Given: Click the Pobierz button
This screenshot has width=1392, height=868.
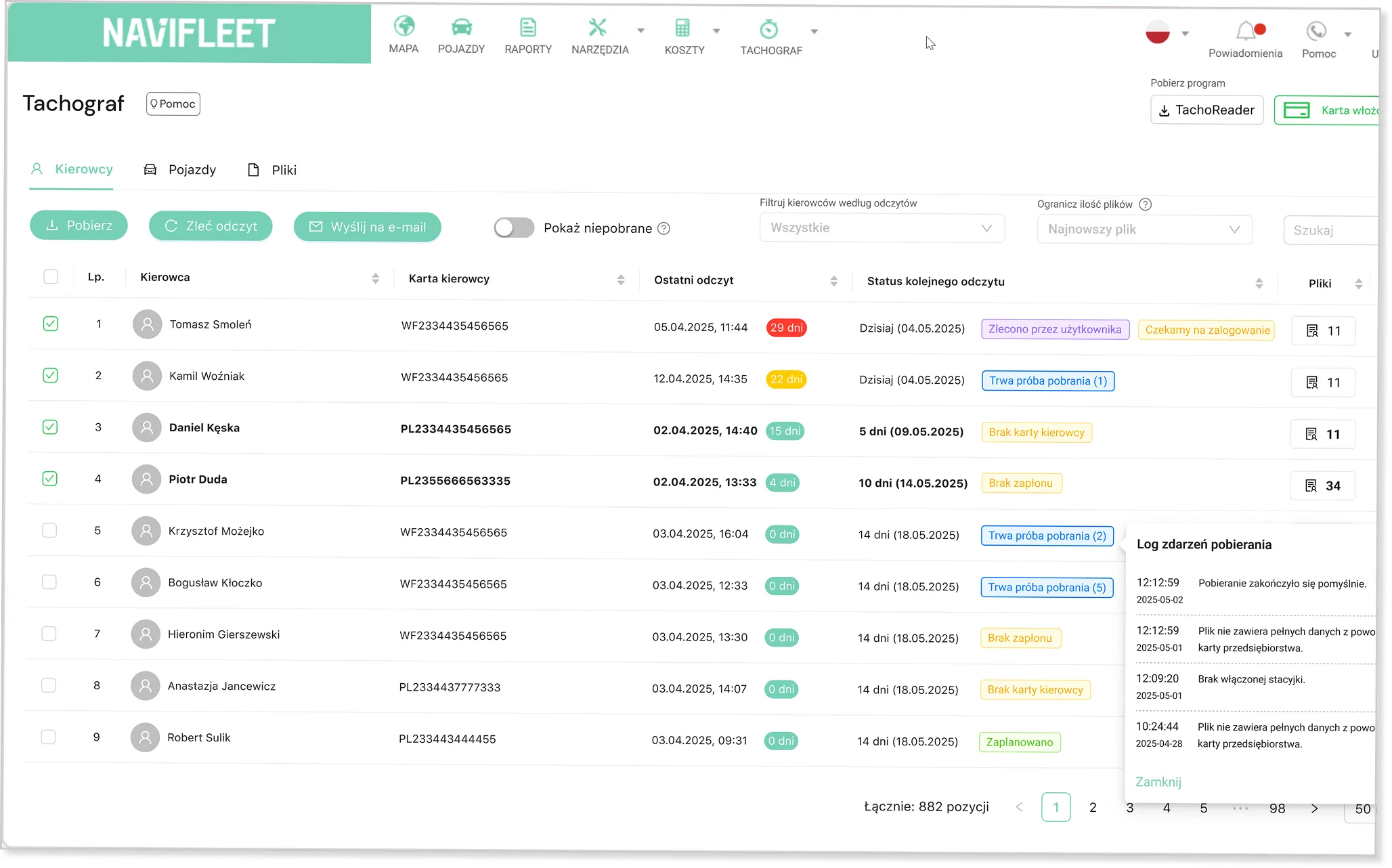Looking at the screenshot, I should [x=79, y=225].
